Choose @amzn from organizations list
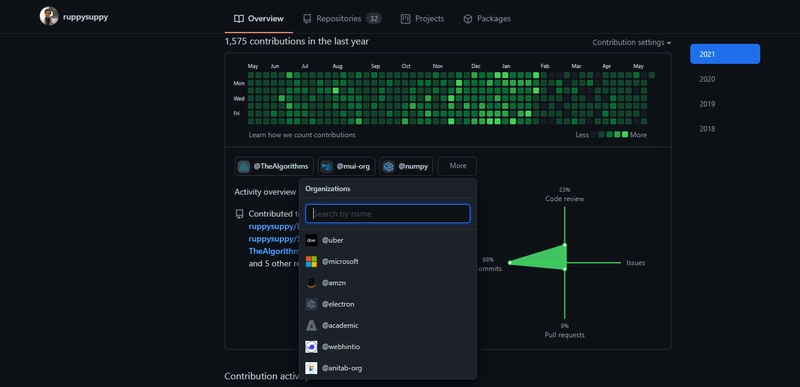Image resolution: width=800 pixels, height=387 pixels. click(388, 283)
